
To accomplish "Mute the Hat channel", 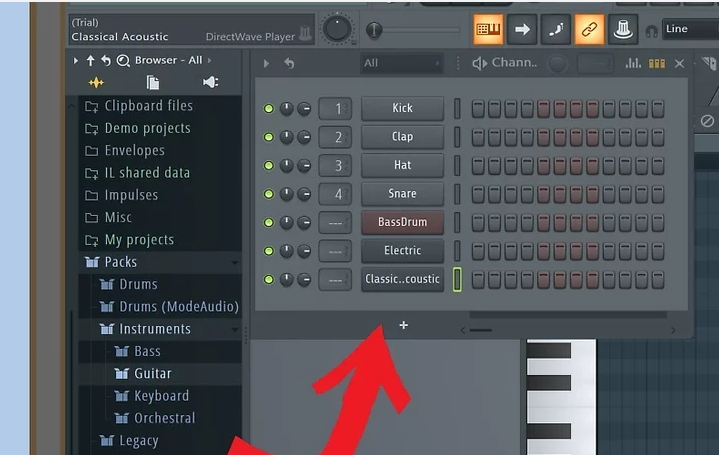I will (269, 166).
